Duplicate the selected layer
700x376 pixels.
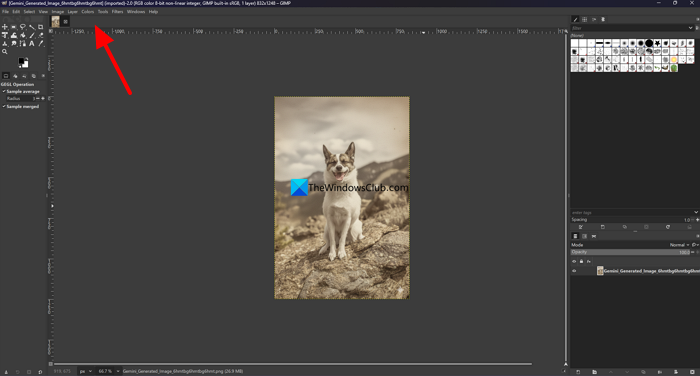coord(643,372)
